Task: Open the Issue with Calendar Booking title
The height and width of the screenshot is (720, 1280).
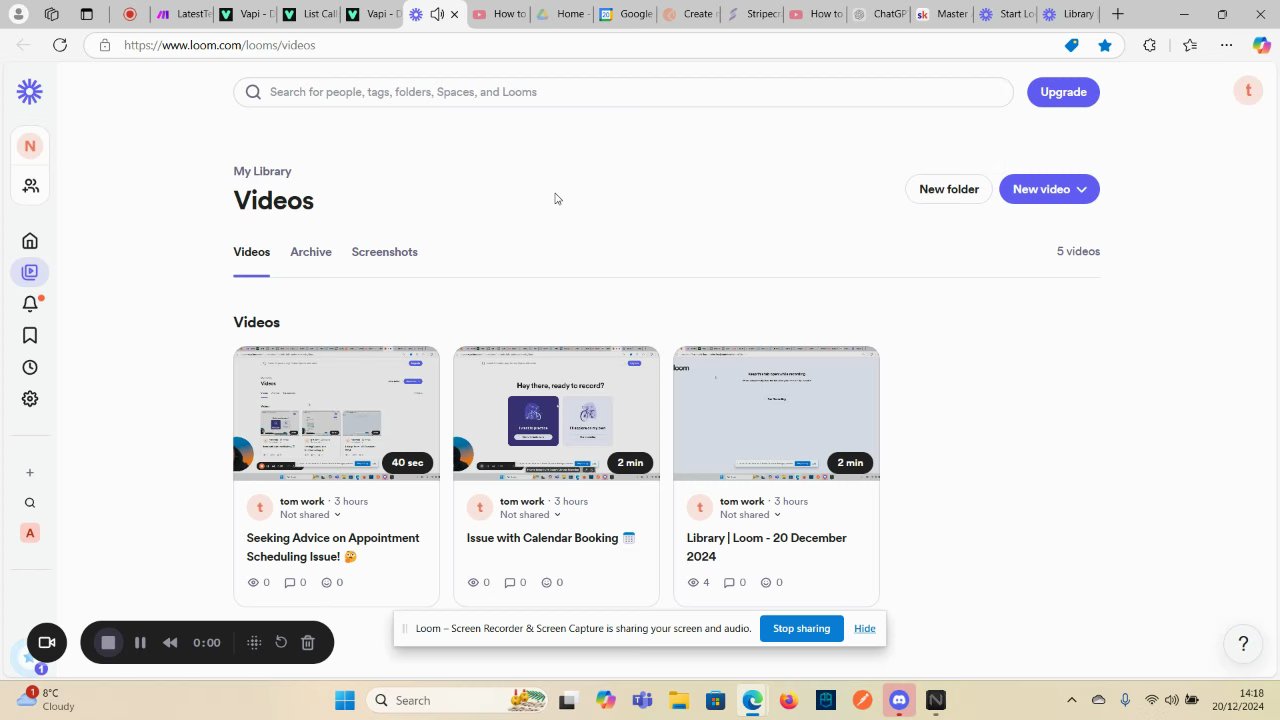Action: pyautogui.click(x=551, y=538)
